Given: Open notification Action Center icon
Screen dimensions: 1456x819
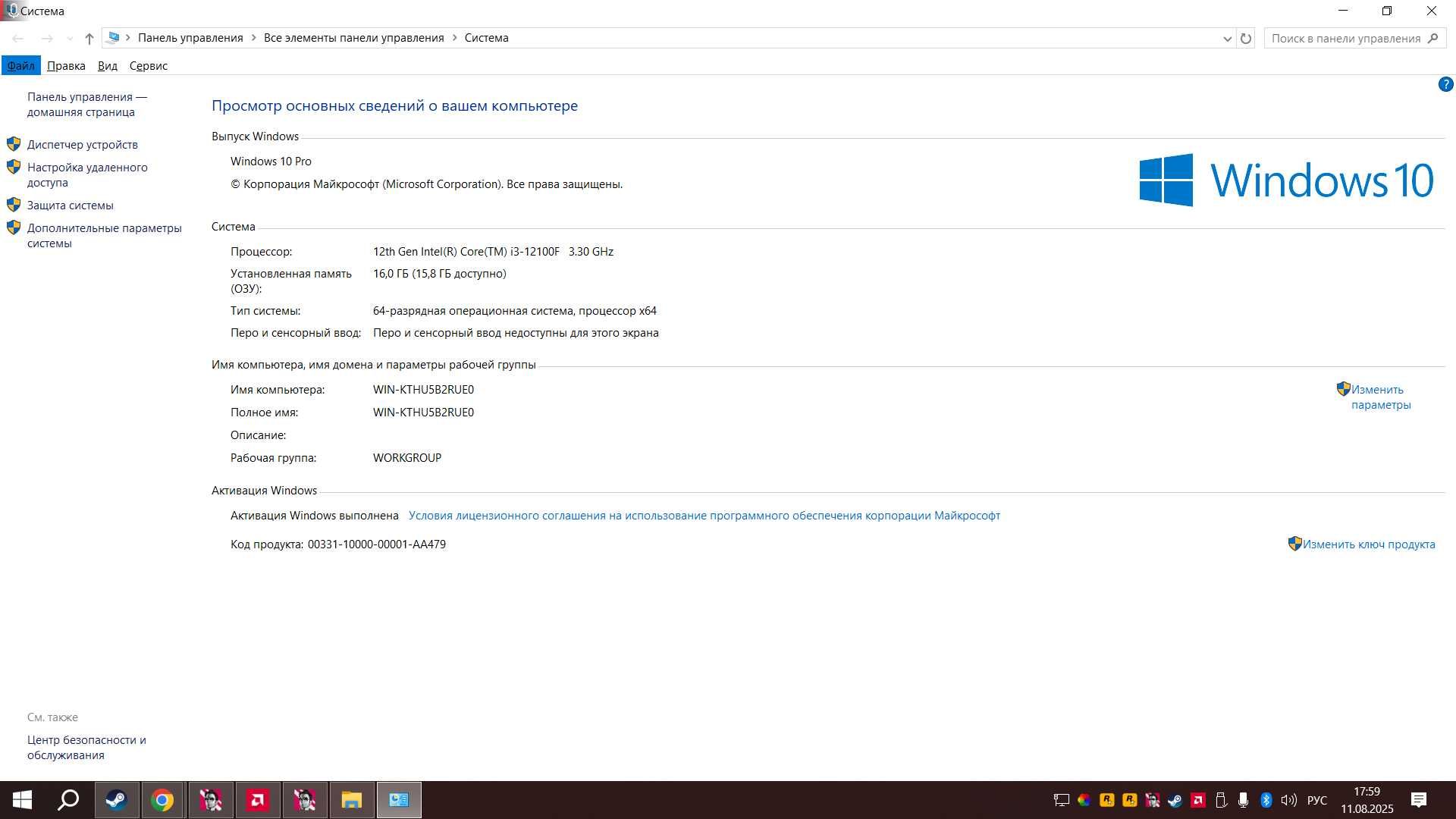Looking at the screenshot, I should (1419, 800).
